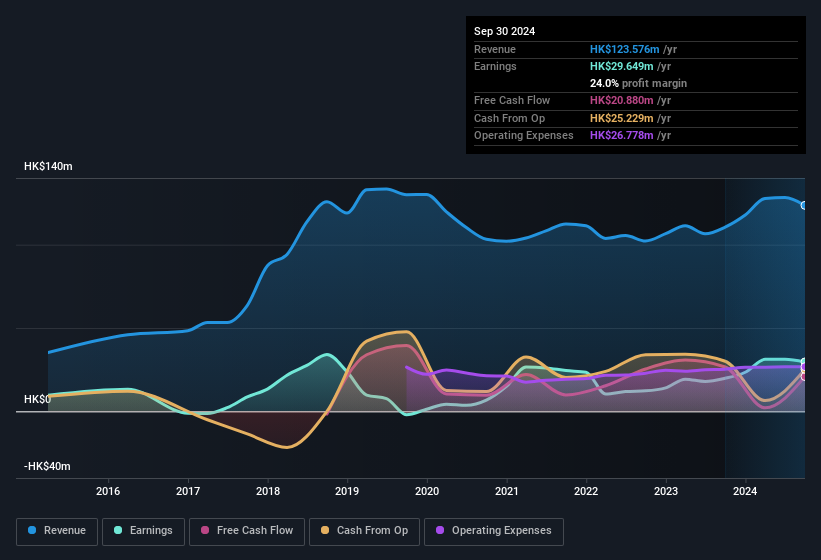Toggle the Operating Expenses legend button

494,531
